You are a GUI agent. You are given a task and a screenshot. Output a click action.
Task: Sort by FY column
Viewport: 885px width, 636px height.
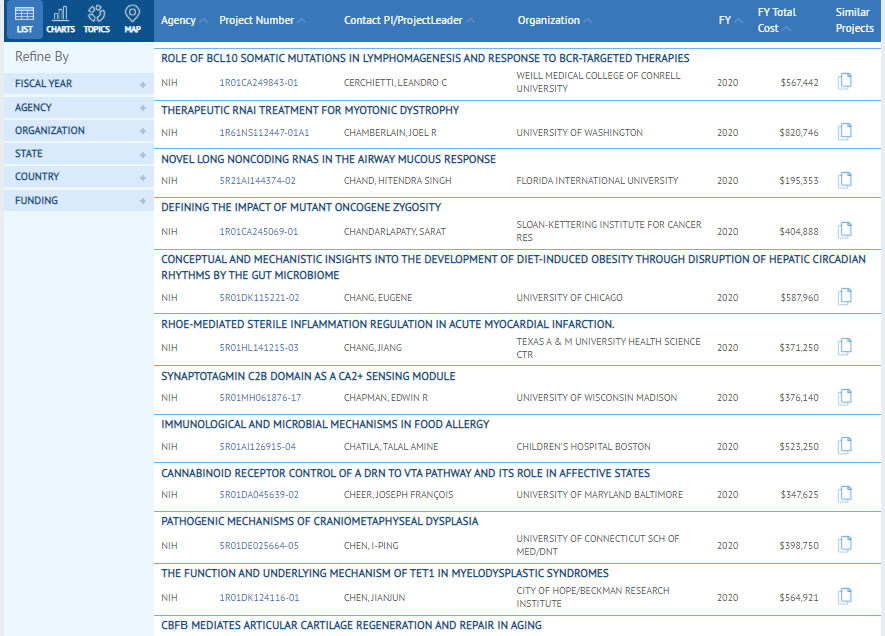pyautogui.click(x=730, y=20)
